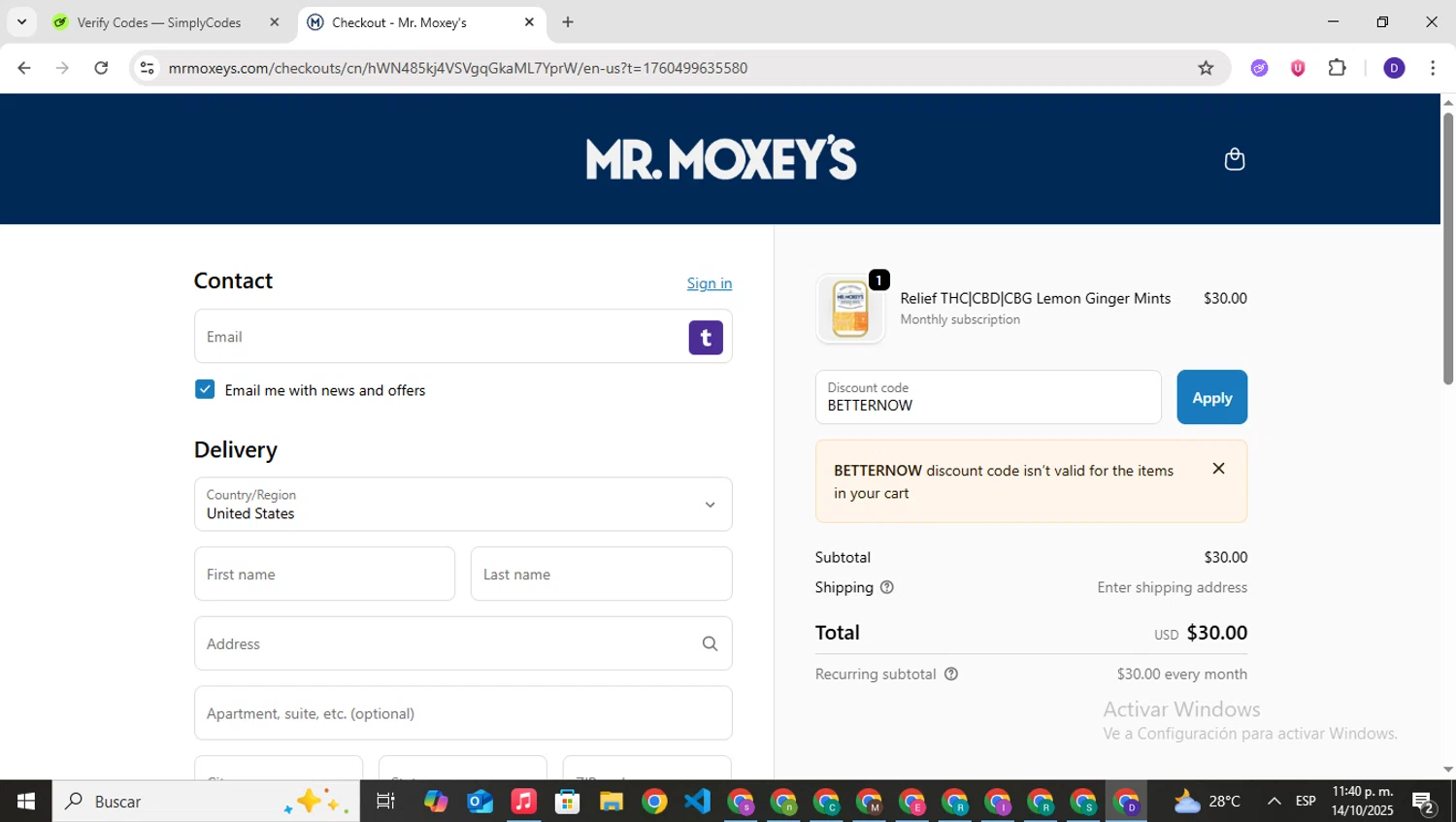
Task: Bookmark this page with the star icon
Action: [x=1206, y=68]
